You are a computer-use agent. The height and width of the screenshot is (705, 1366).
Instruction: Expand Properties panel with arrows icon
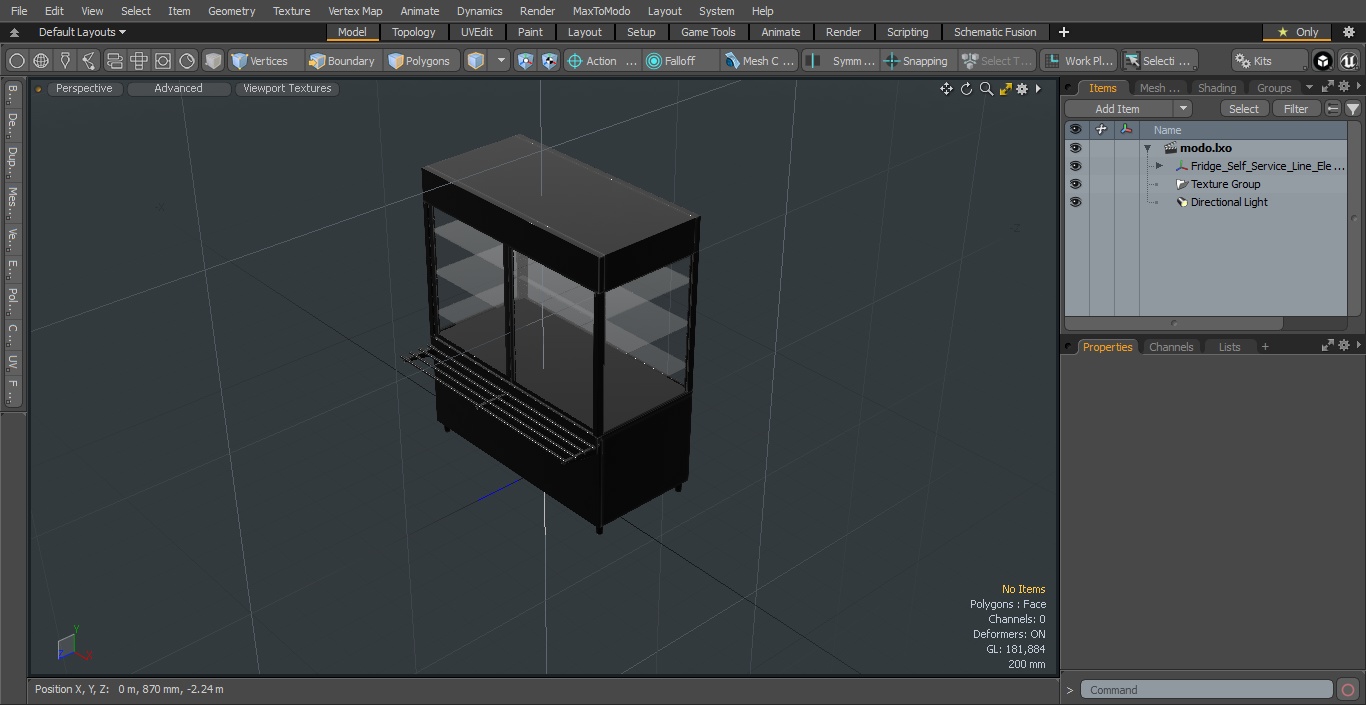click(x=1328, y=346)
